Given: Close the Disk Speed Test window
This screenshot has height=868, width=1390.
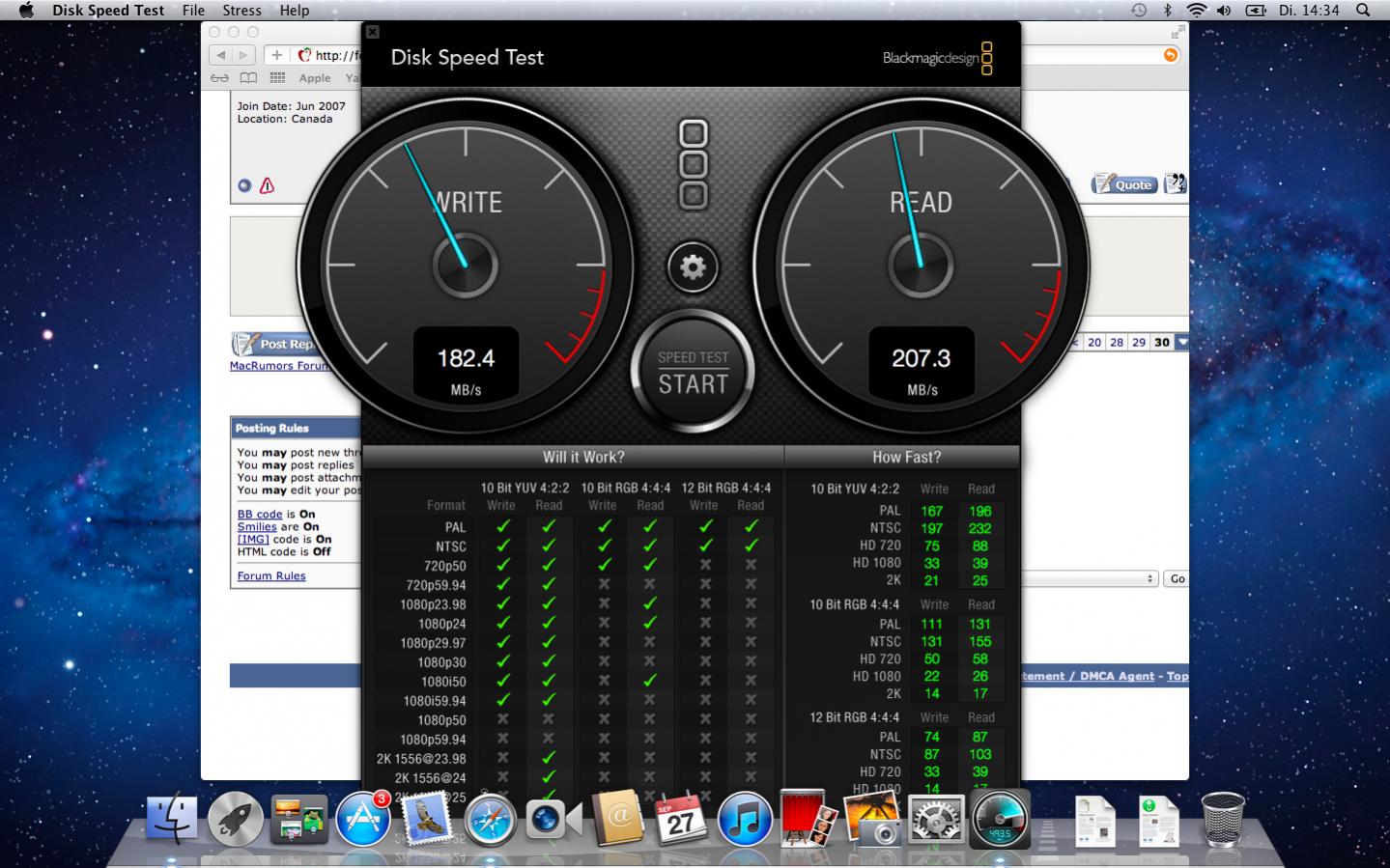Looking at the screenshot, I should [373, 32].
